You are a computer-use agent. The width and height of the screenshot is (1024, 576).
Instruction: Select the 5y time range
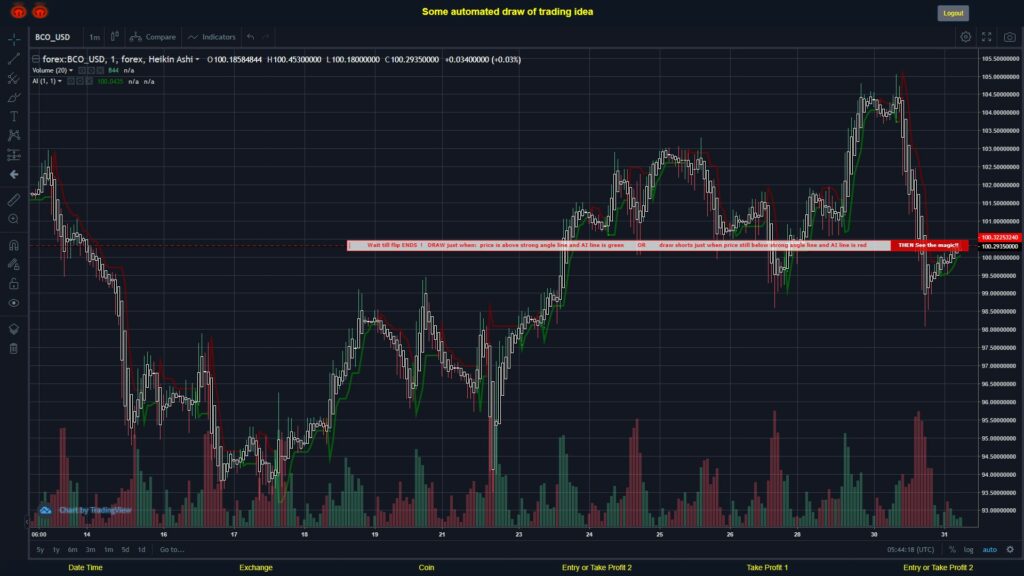click(x=40, y=550)
